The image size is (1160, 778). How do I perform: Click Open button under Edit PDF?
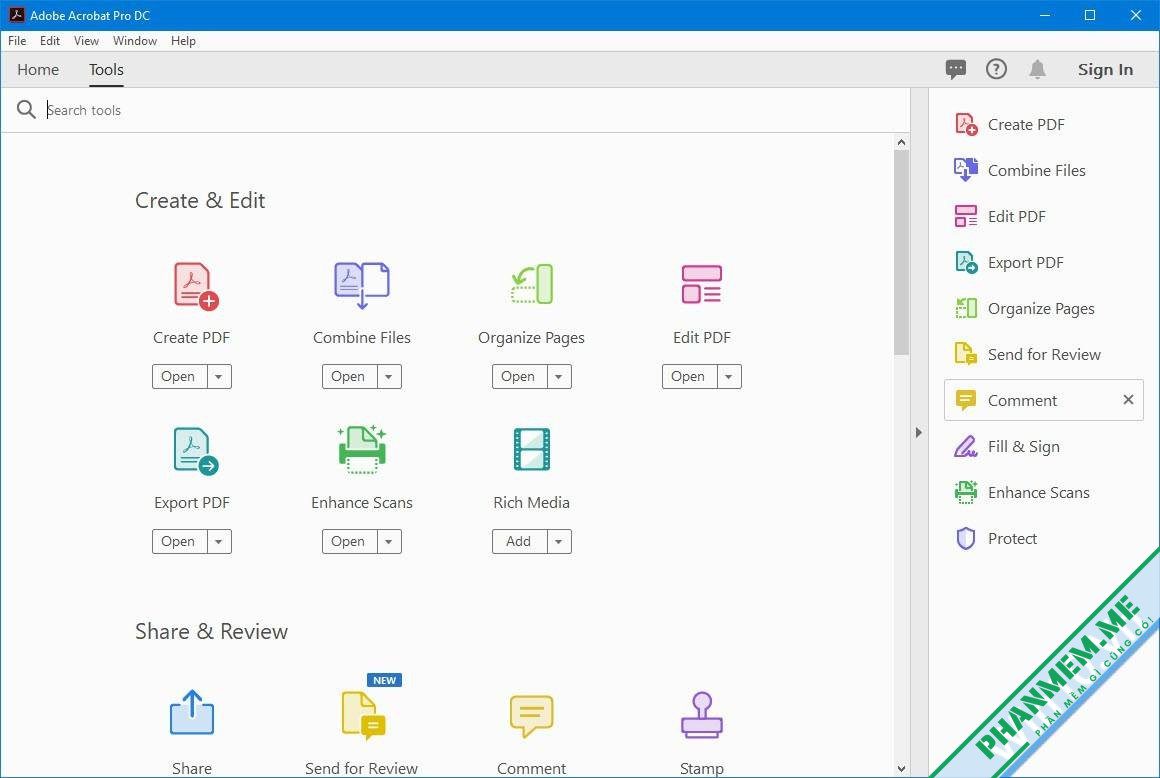point(690,376)
